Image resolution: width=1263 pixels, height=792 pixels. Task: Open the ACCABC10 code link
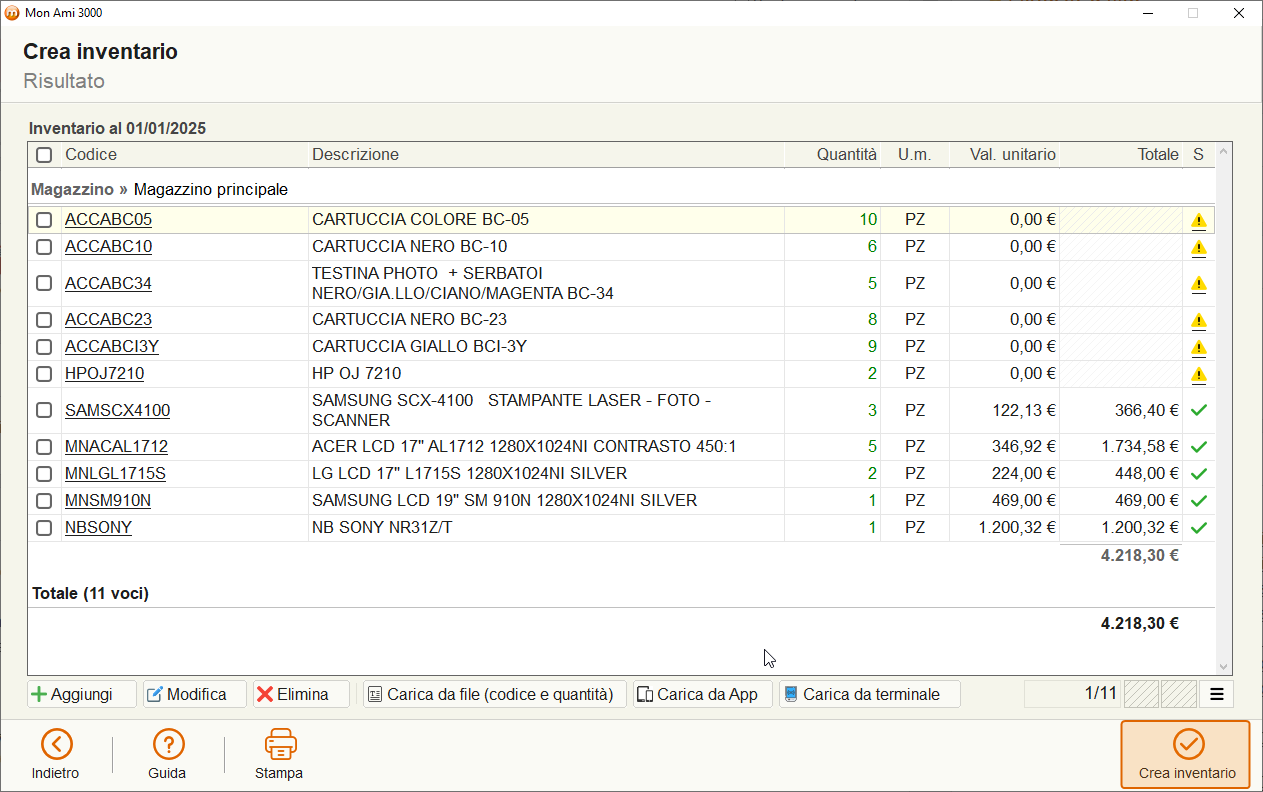108,247
